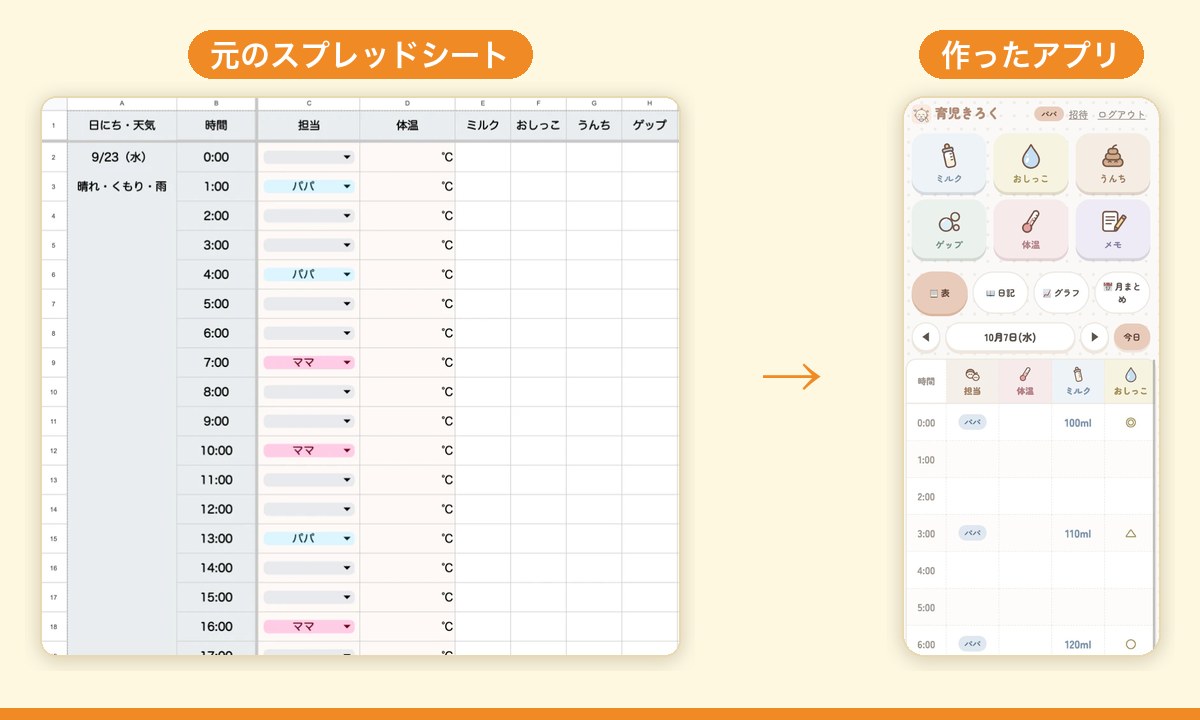The image size is (1200, 720).
Task: Tap the ゲップ bubbles button in the app
Action: tap(949, 230)
